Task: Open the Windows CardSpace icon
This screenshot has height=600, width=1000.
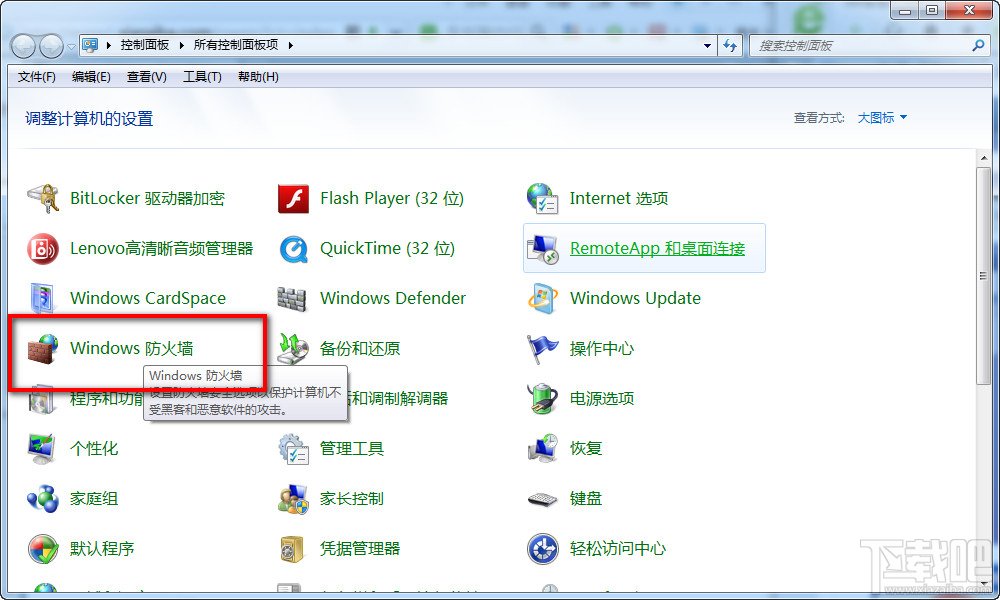Action: click(43, 298)
